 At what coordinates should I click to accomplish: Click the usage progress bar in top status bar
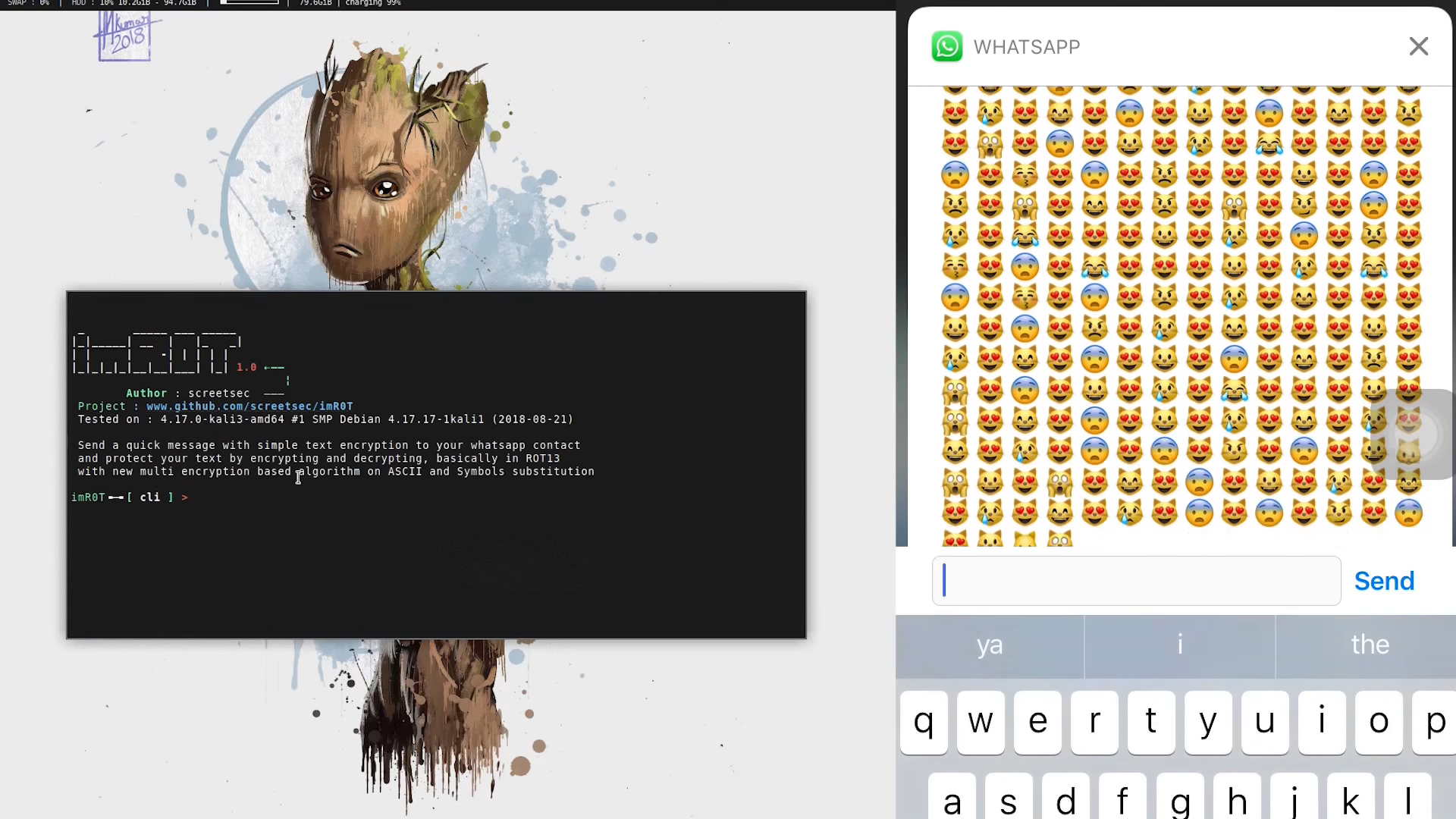(x=249, y=2)
